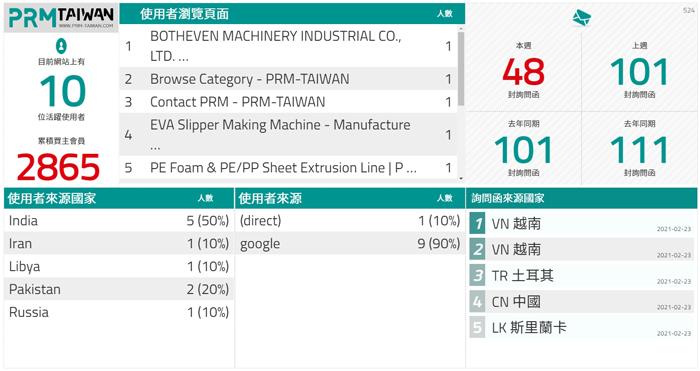
Task: Open Browse Category - PRM-TAIWAN row
Action: coord(288,79)
